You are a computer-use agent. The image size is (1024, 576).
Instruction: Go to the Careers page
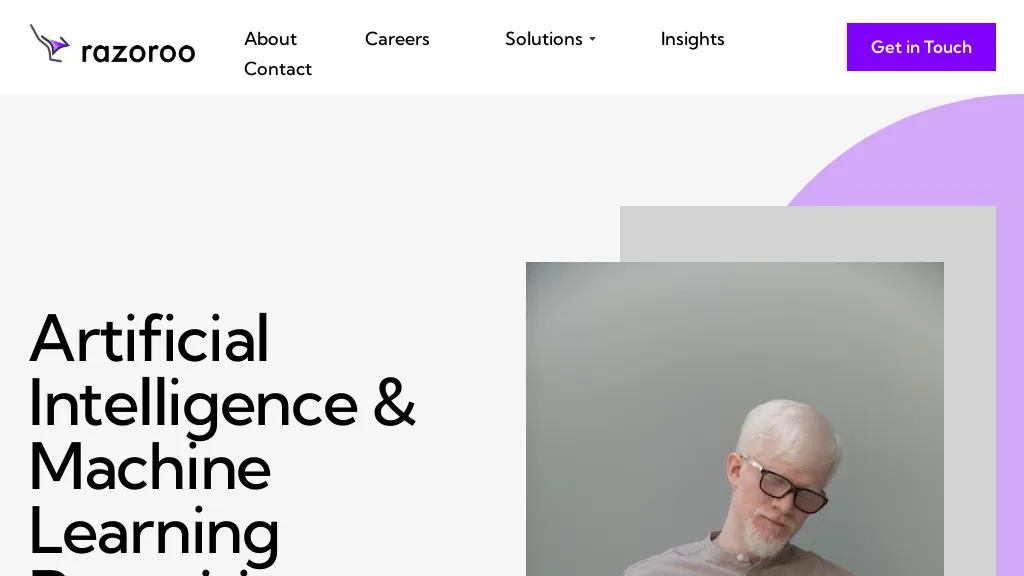(397, 39)
